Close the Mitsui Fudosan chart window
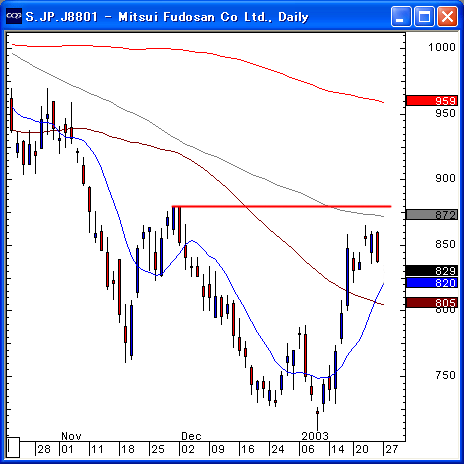Screen dimensions: 464x464 447,16
